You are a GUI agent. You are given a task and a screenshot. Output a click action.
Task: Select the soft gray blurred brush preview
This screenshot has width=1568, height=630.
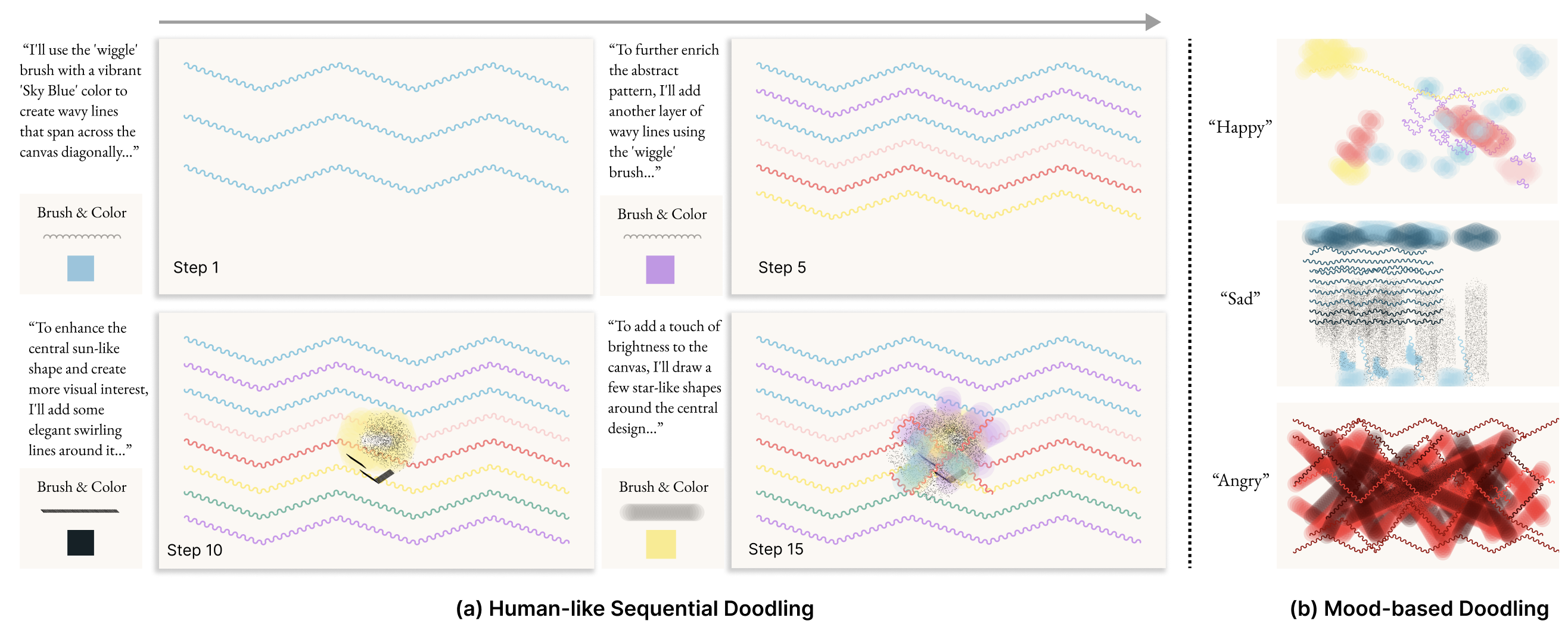[x=662, y=512]
